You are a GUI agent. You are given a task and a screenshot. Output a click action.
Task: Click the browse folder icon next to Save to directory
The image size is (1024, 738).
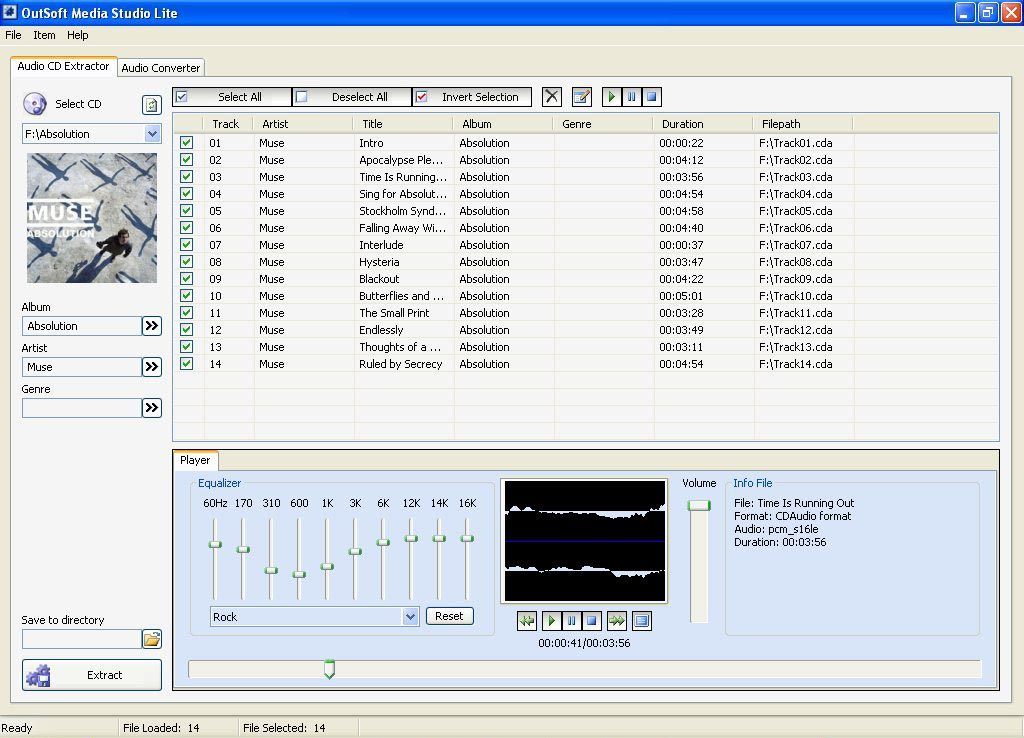tap(153, 638)
